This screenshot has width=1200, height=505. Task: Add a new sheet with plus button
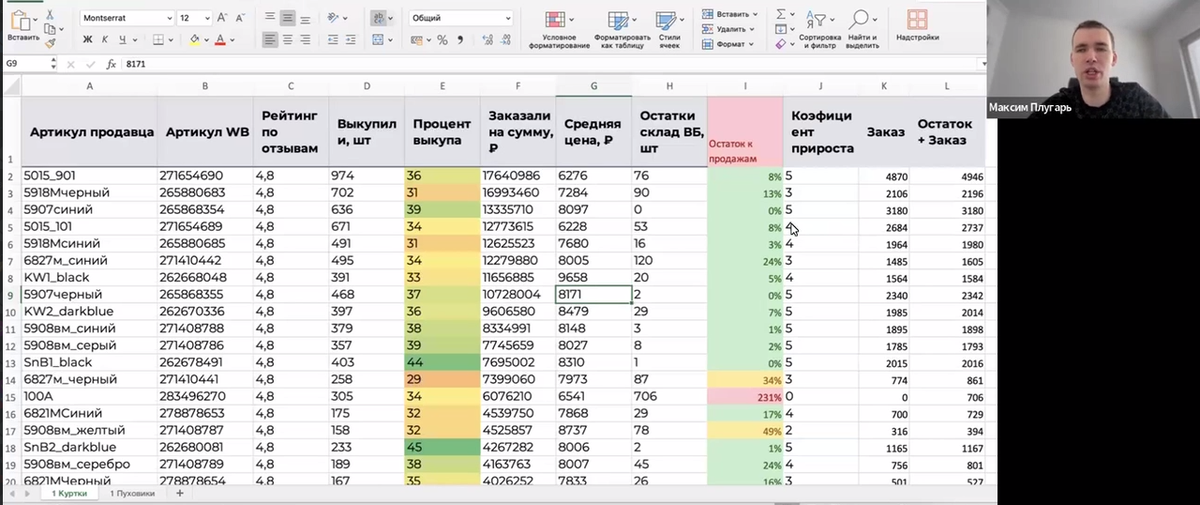coord(180,493)
